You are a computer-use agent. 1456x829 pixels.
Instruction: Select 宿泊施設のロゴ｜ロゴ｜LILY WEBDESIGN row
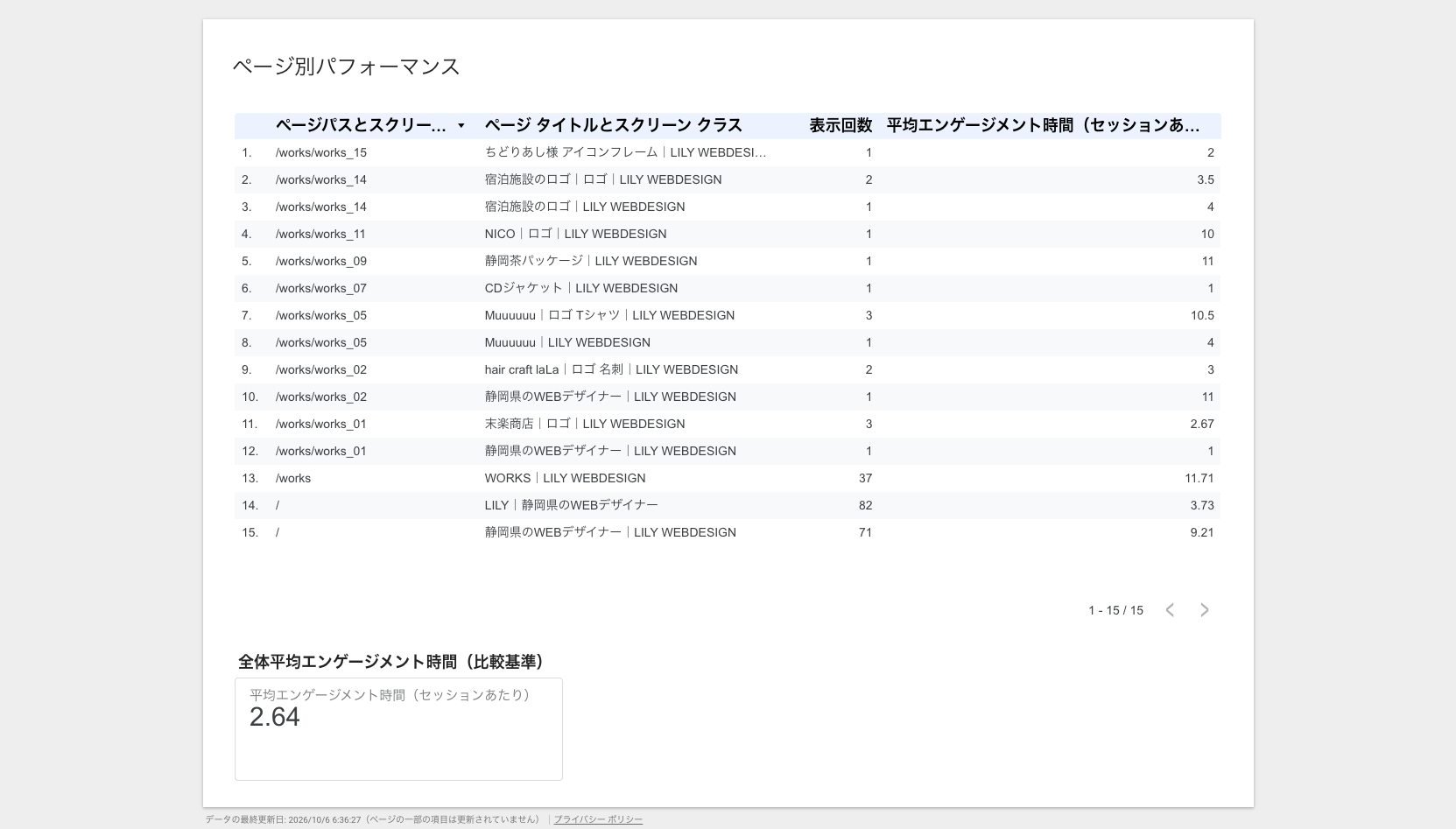(728, 179)
